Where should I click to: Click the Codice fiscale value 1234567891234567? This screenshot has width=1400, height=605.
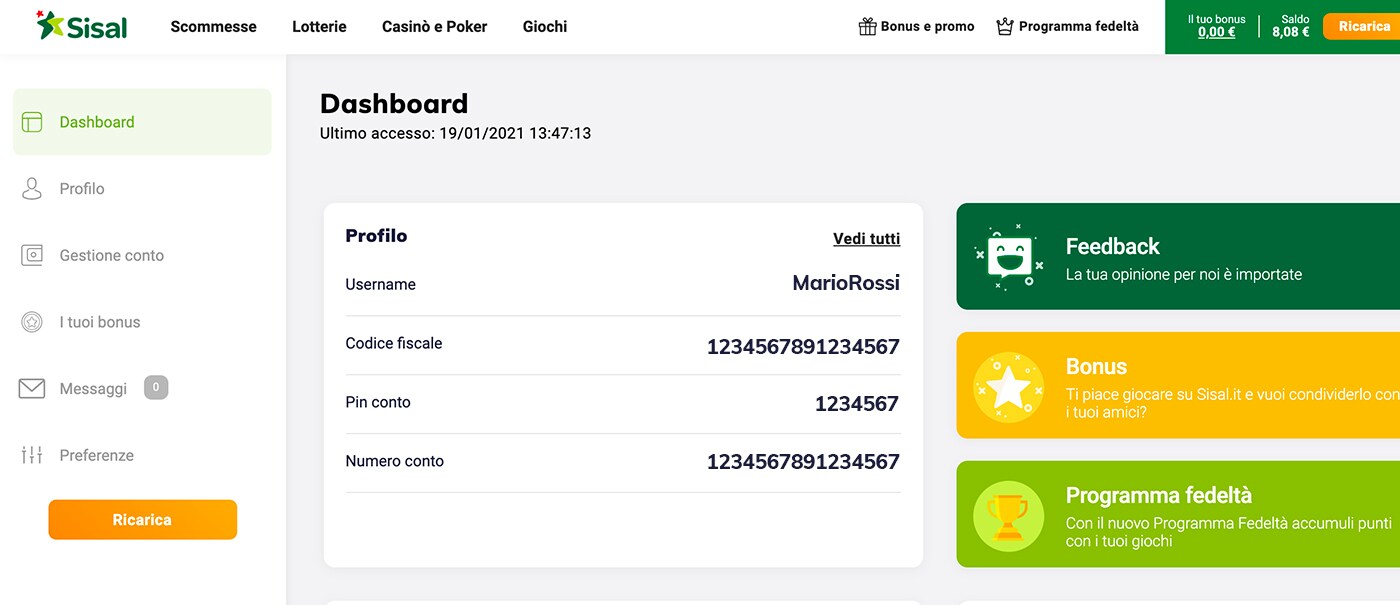tap(803, 347)
